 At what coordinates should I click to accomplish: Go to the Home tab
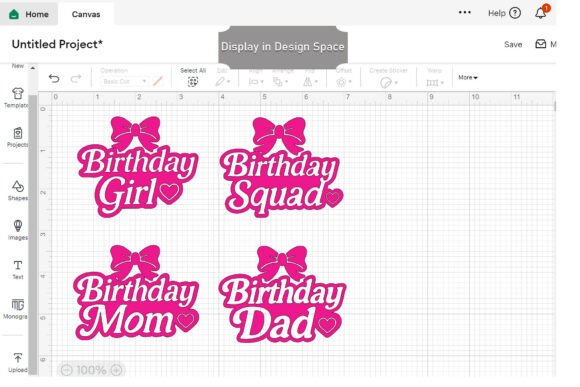click(29, 14)
